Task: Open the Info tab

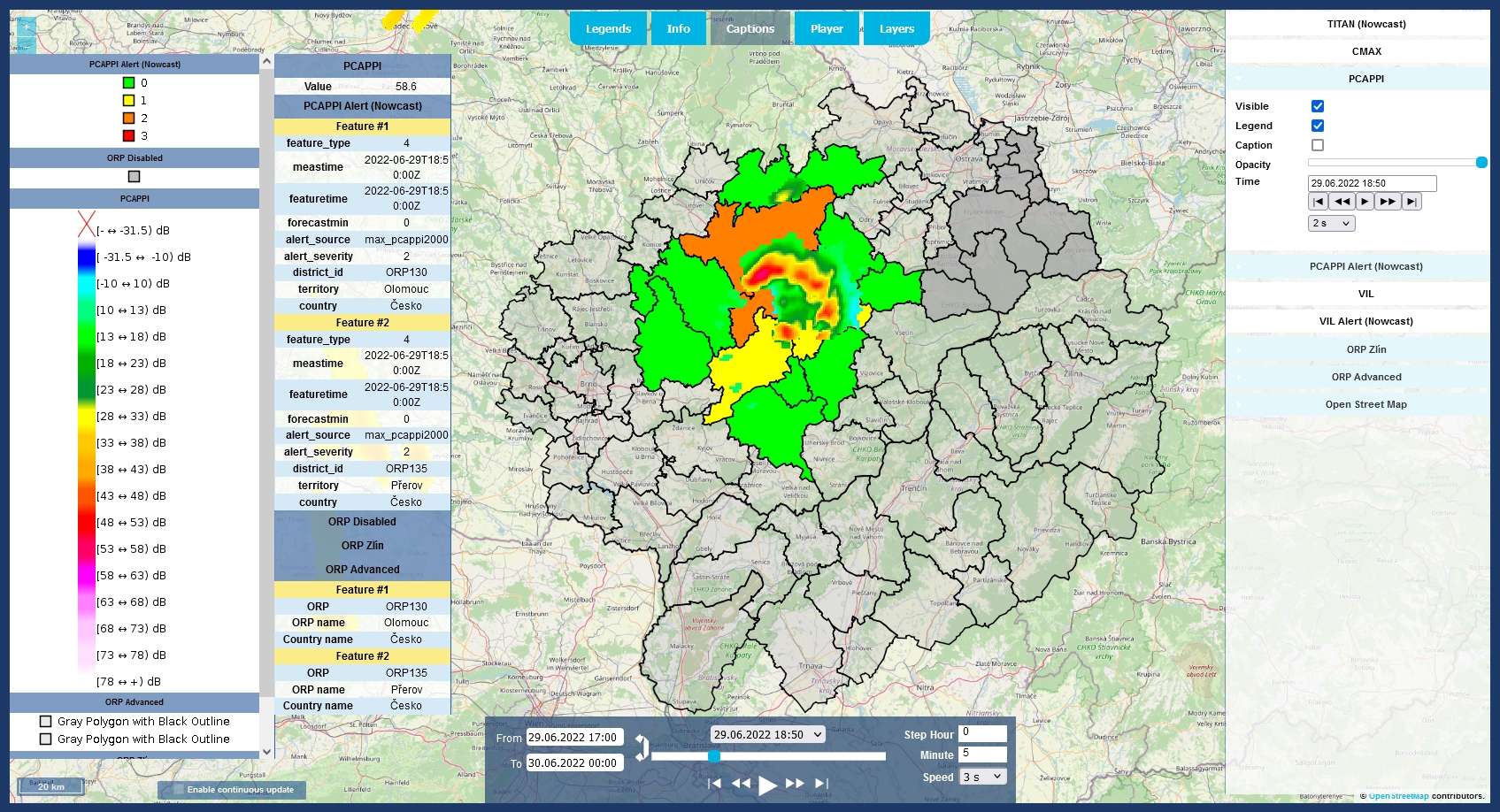Action: (x=679, y=28)
